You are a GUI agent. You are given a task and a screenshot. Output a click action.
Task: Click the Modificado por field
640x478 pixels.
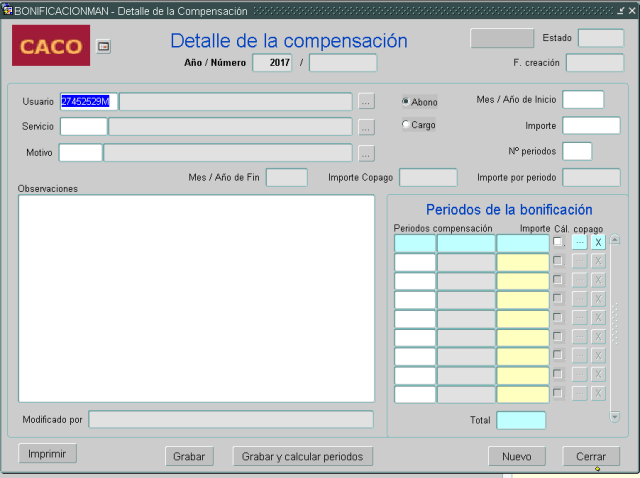[231, 420]
